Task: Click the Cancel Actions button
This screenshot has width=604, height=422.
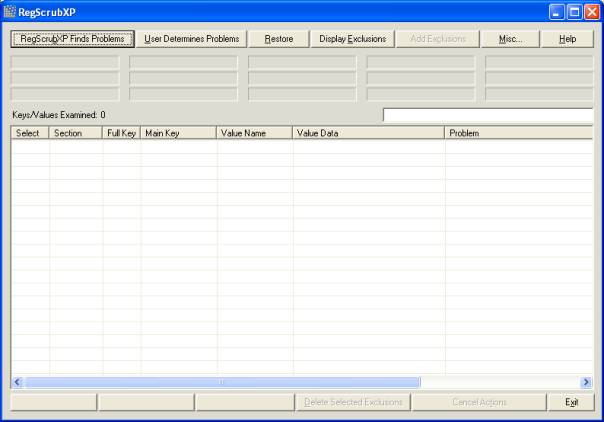Action: tap(479, 402)
